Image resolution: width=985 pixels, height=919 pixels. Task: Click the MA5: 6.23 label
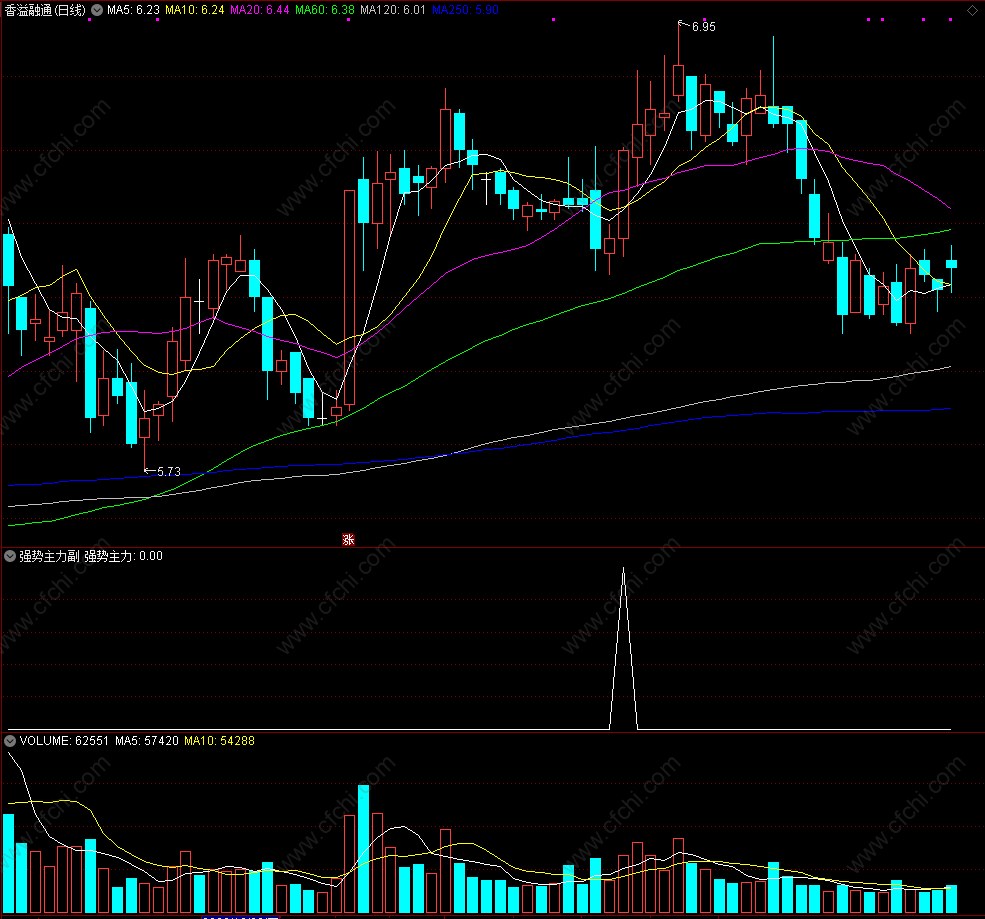coord(133,10)
